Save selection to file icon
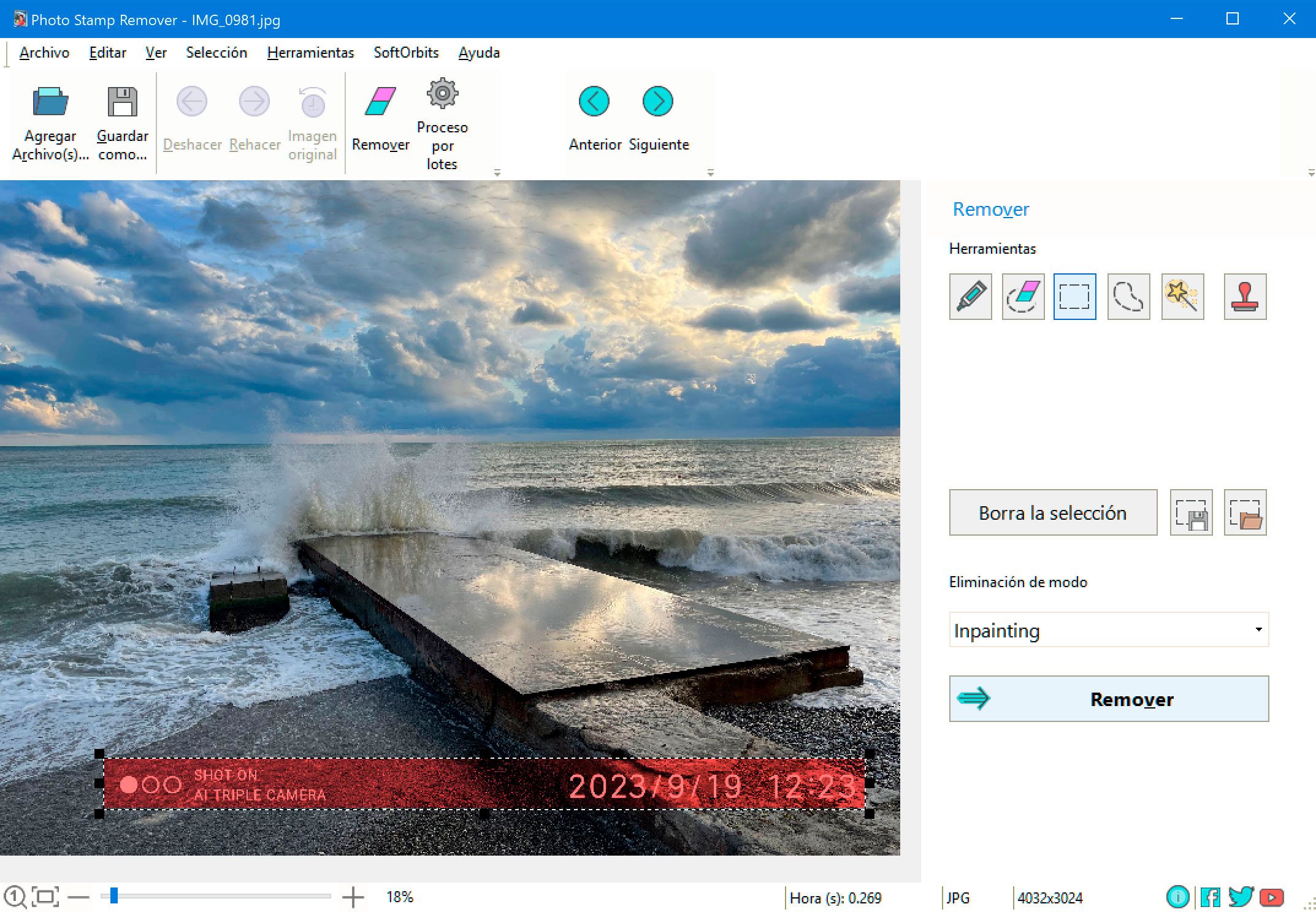1316x912 pixels. pos(1192,512)
